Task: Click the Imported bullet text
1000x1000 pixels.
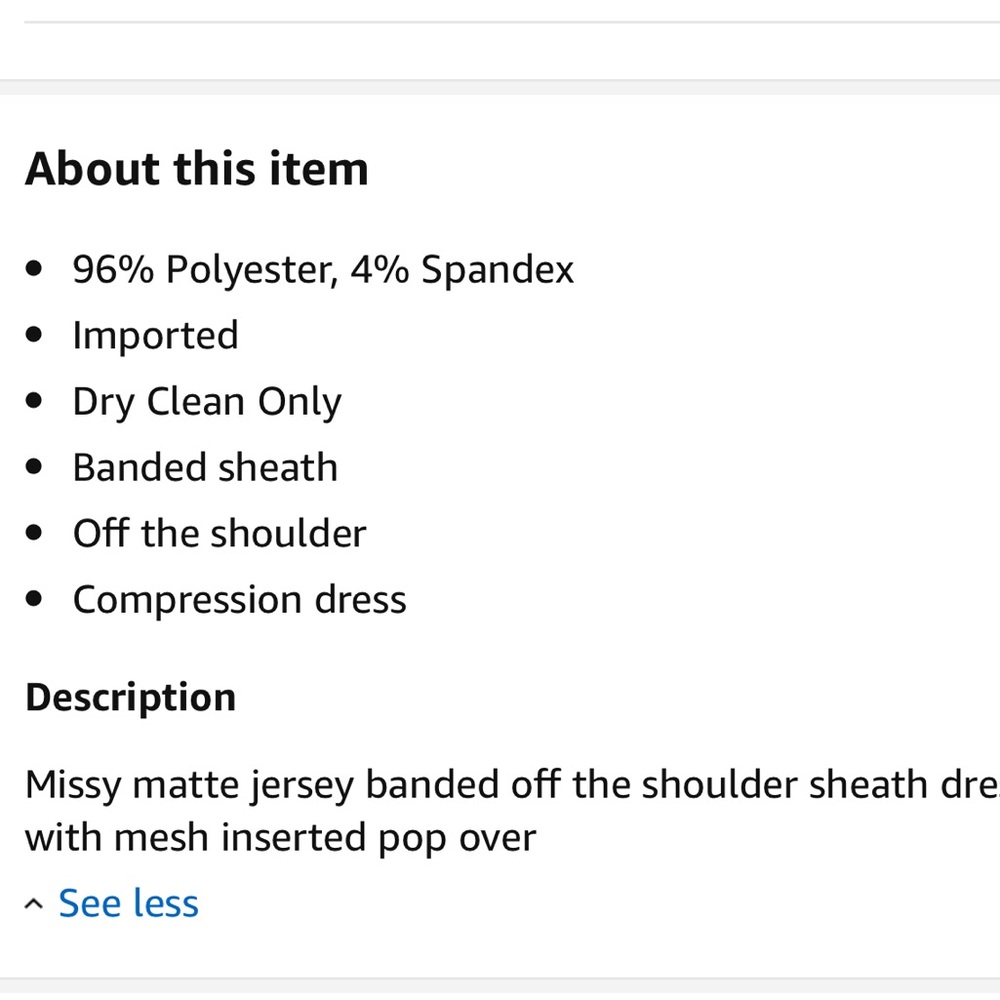Action: [155, 336]
